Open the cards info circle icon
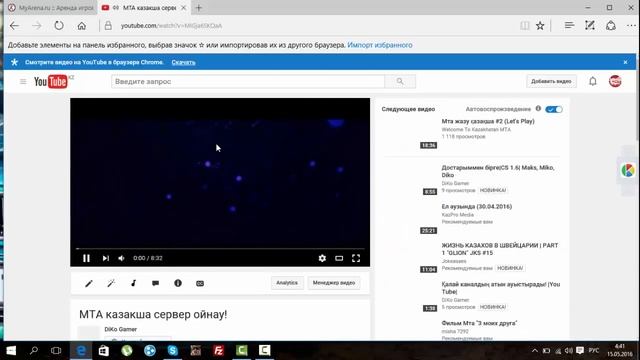 (178, 283)
